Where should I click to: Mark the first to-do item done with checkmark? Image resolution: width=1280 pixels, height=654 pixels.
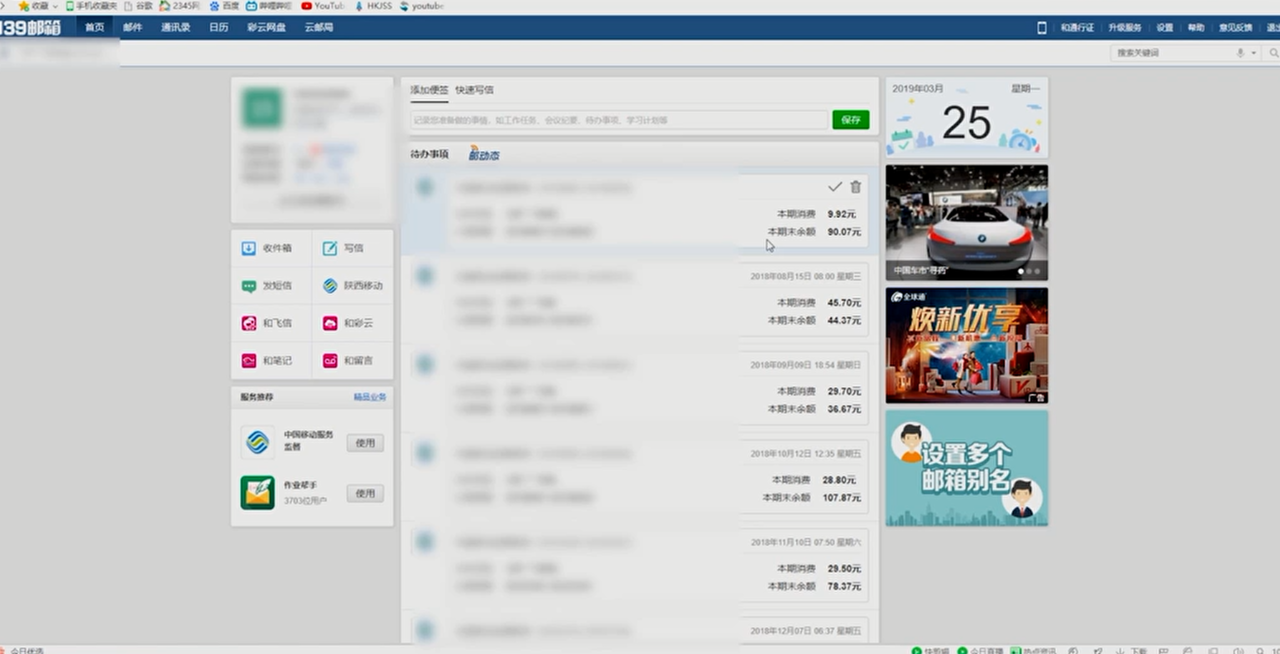[x=835, y=187]
